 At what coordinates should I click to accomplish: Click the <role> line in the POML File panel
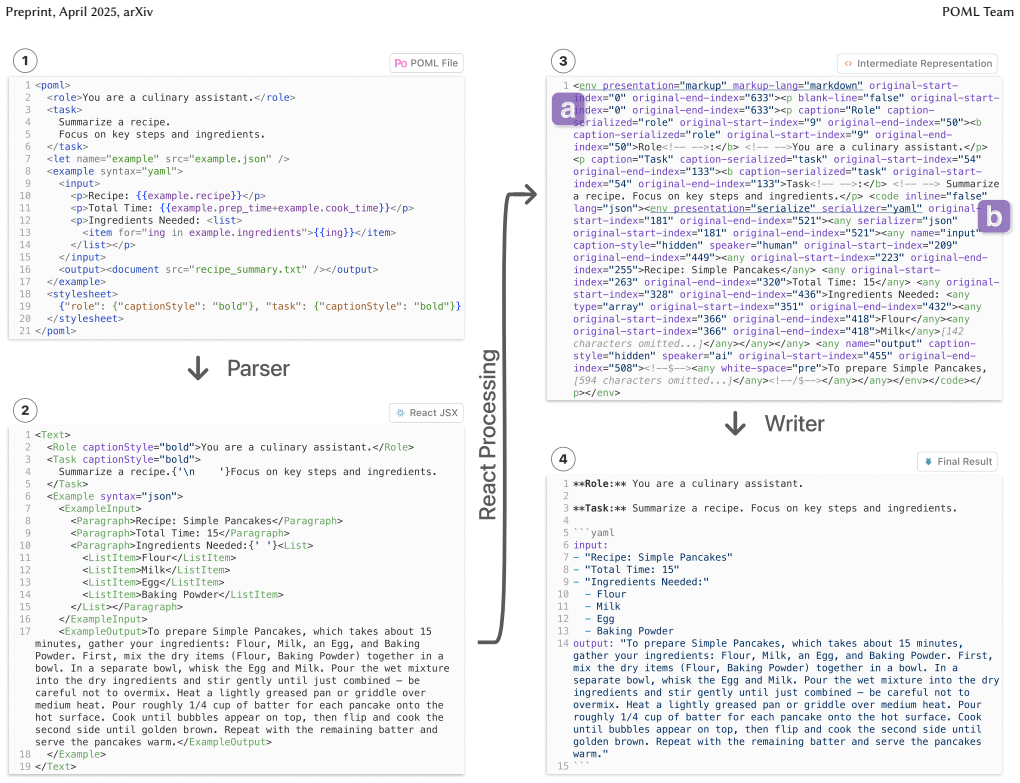pyautogui.click(x=170, y=98)
